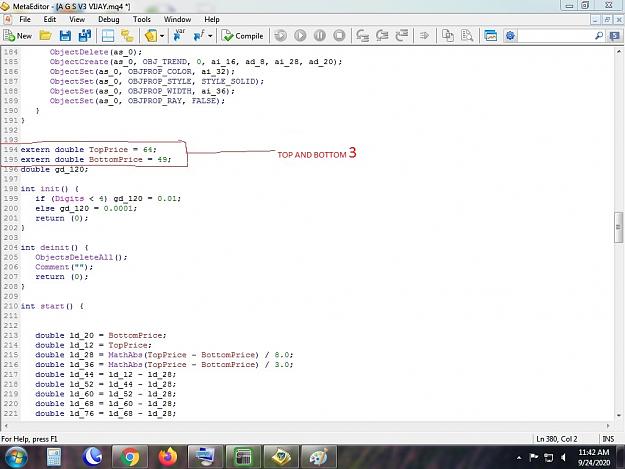The height and width of the screenshot is (469, 625).
Task: Click the blue gear settings icon
Action: 510,36
